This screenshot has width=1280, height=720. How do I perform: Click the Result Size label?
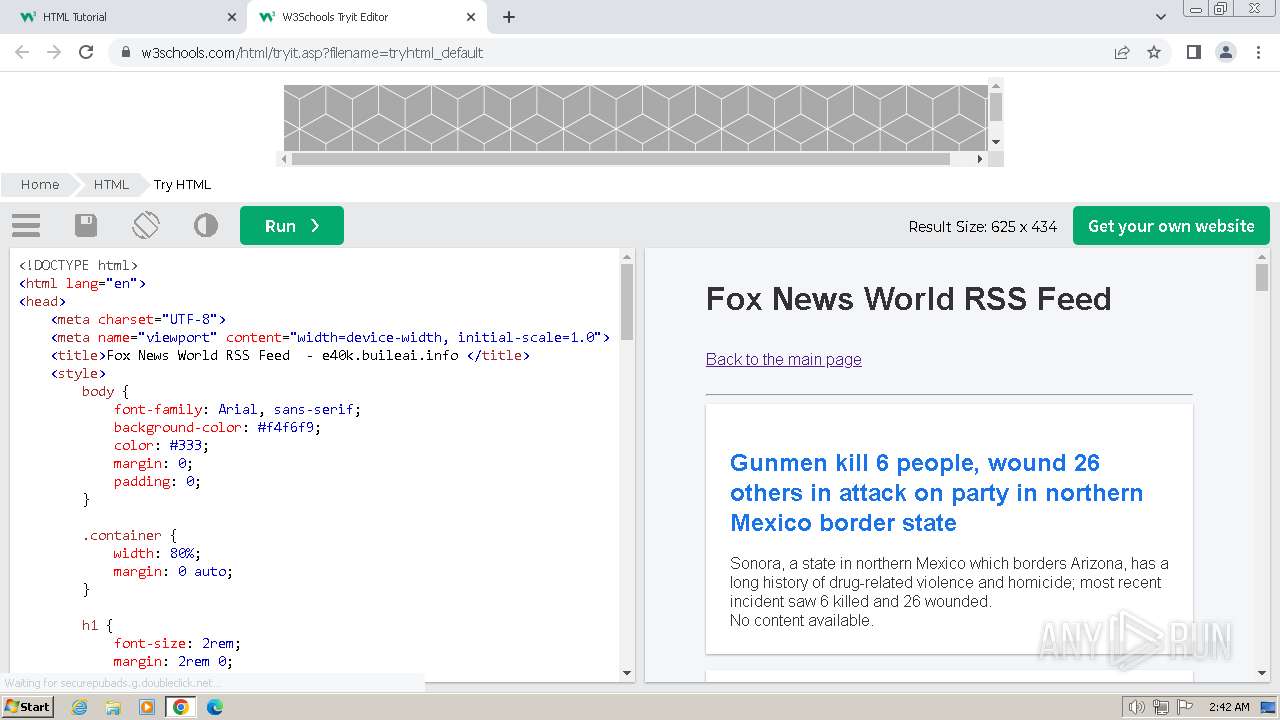coord(982,226)
